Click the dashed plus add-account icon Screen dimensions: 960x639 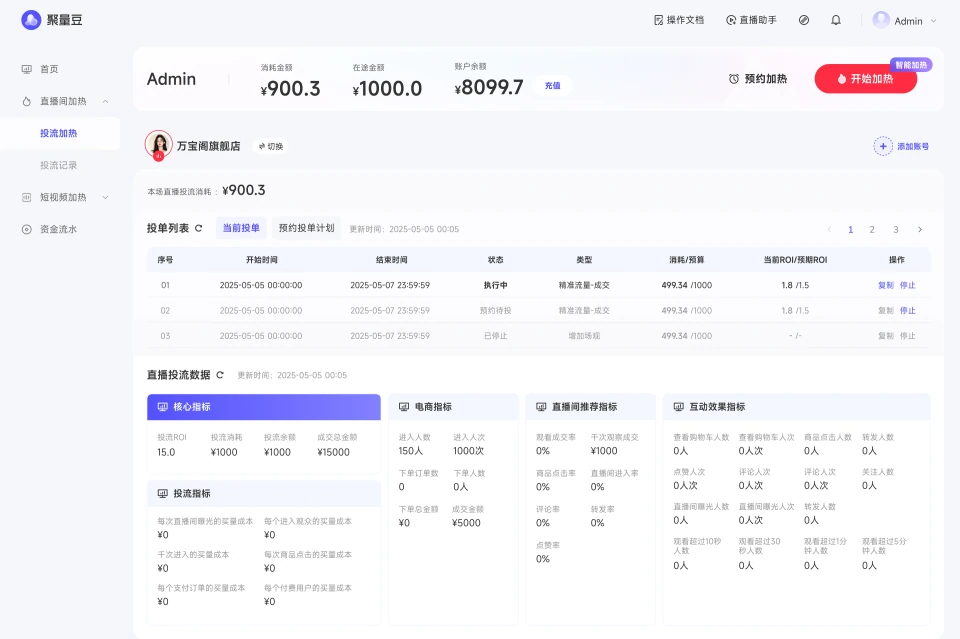pos(883,146)
